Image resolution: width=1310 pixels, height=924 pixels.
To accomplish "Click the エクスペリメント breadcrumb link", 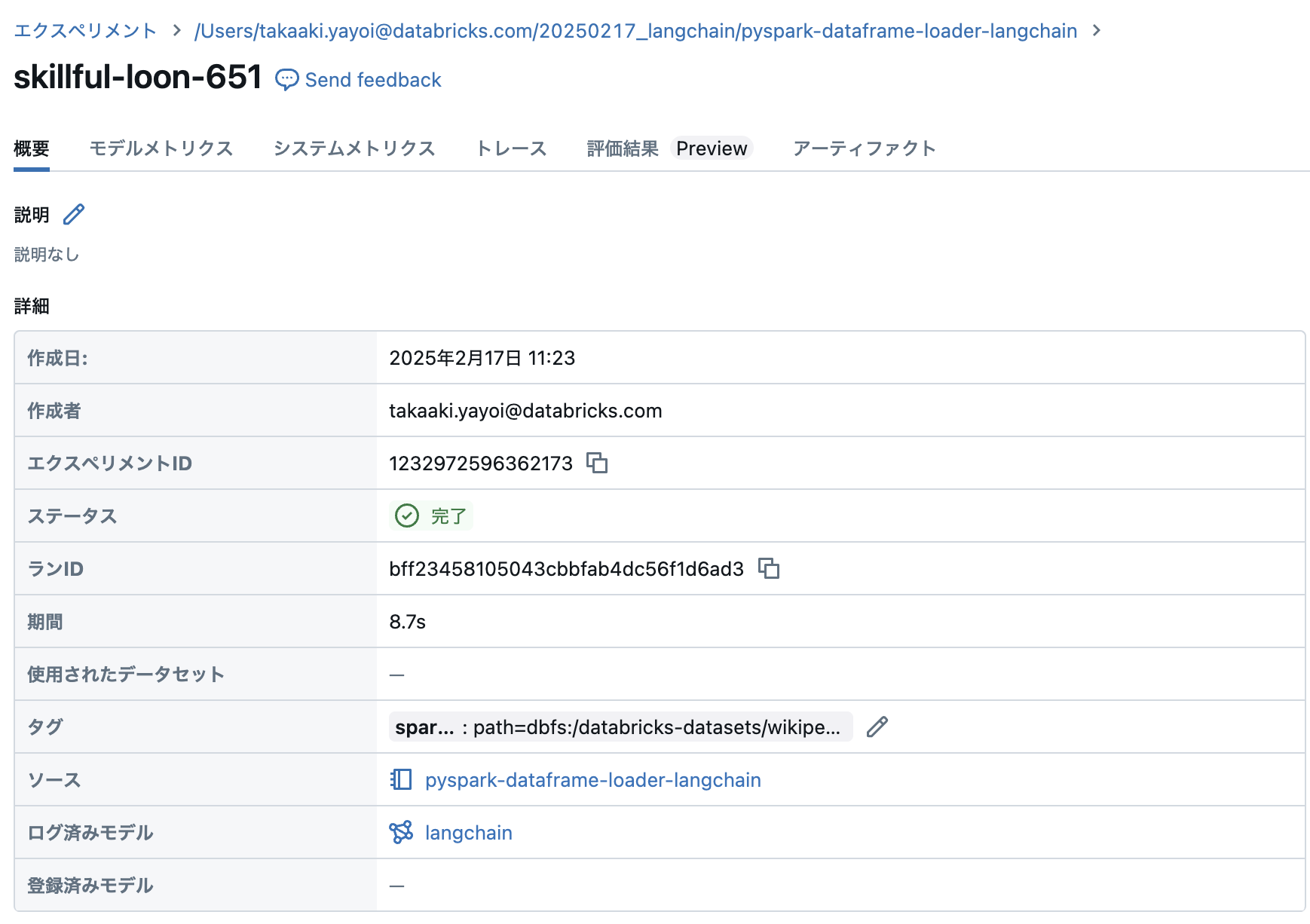I will [85, 31].
